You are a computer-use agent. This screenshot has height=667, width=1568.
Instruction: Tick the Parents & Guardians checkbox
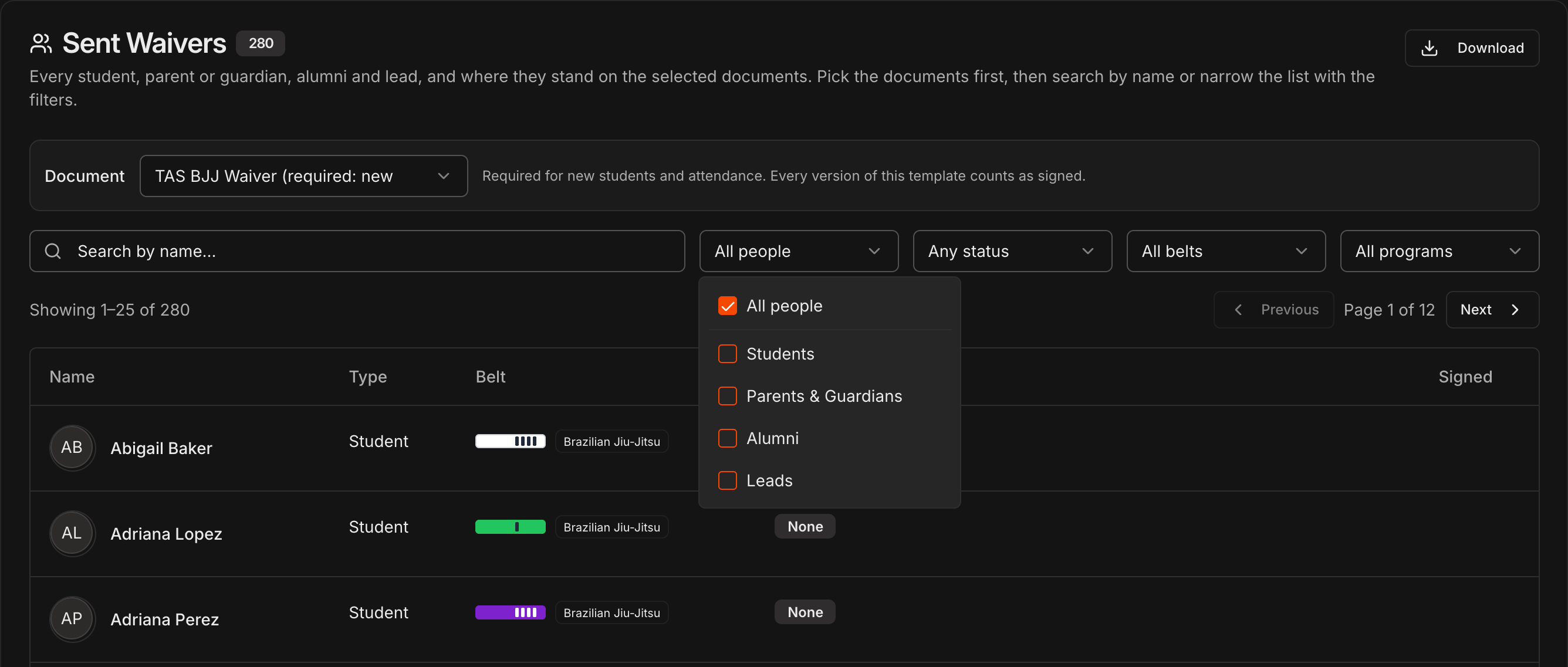pos(728,396)
